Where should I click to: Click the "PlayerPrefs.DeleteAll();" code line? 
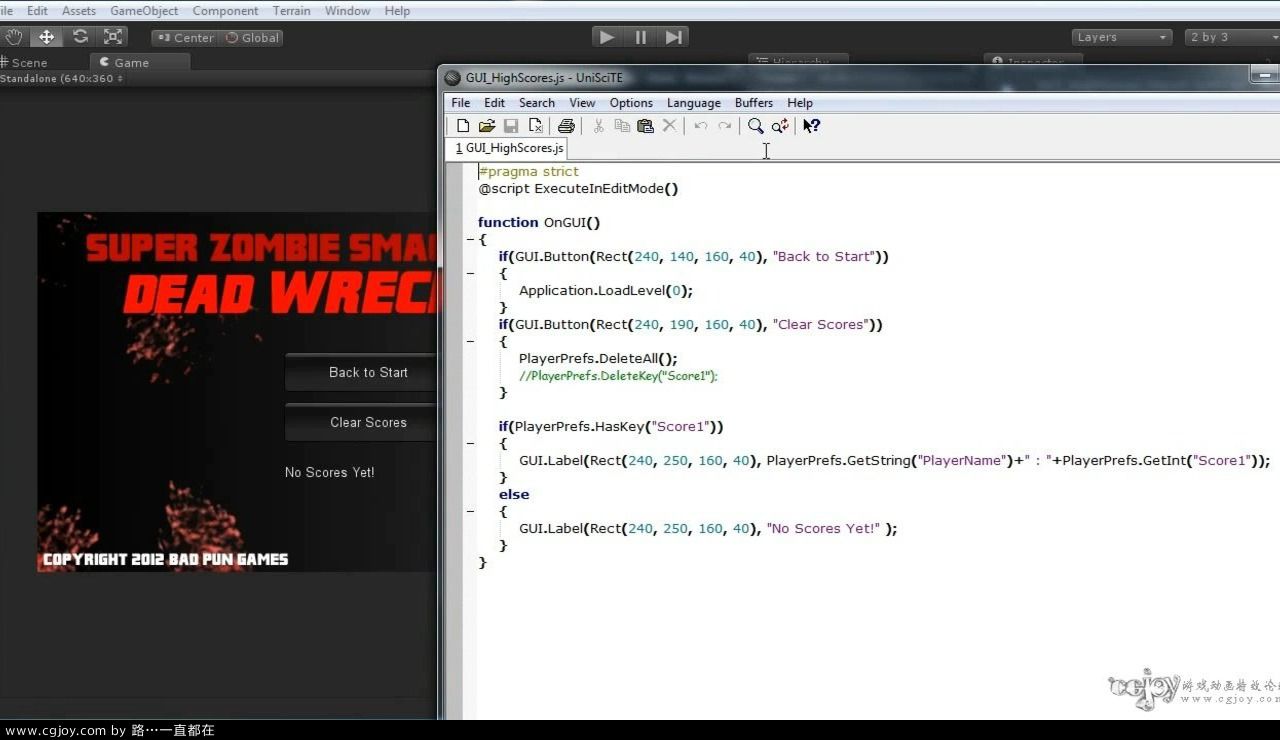pyautogui.click(x=598, y=358)
